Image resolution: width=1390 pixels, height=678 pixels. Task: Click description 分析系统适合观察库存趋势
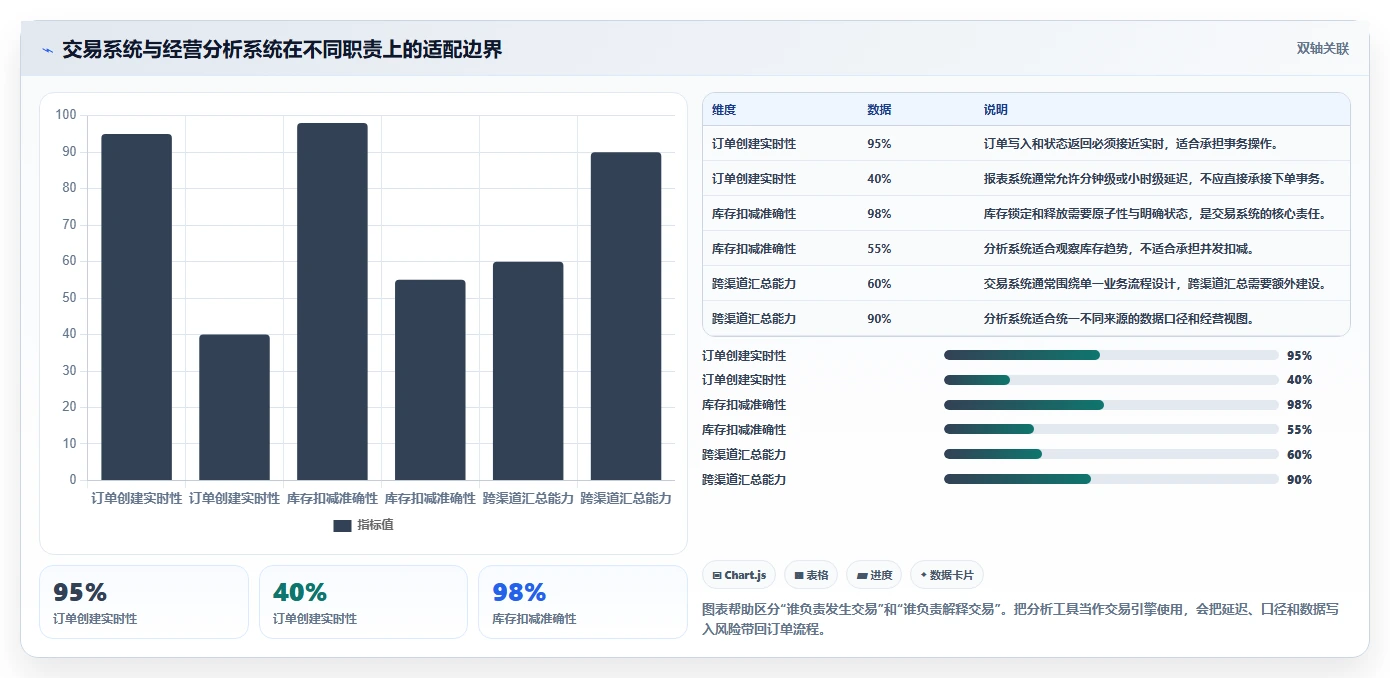coord(1119,249)
